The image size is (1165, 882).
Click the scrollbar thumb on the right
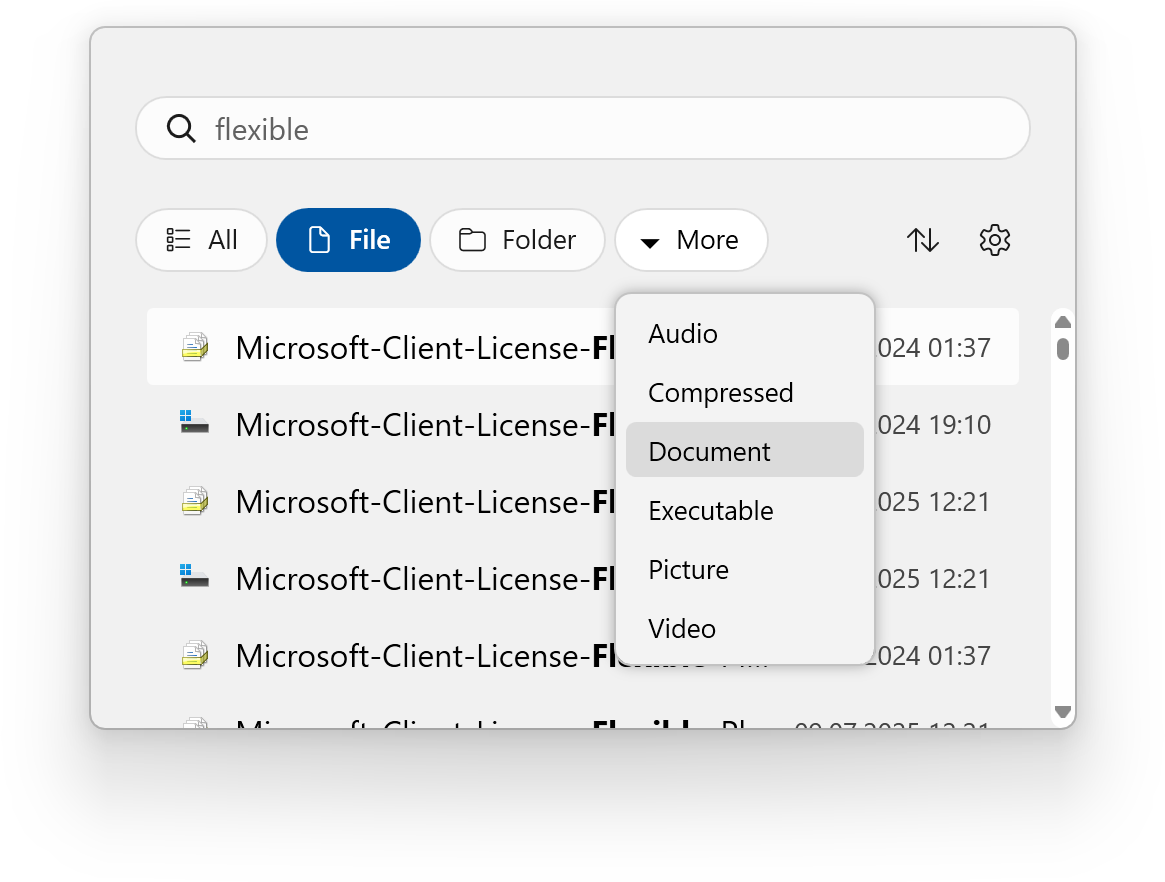(1062, 348)
